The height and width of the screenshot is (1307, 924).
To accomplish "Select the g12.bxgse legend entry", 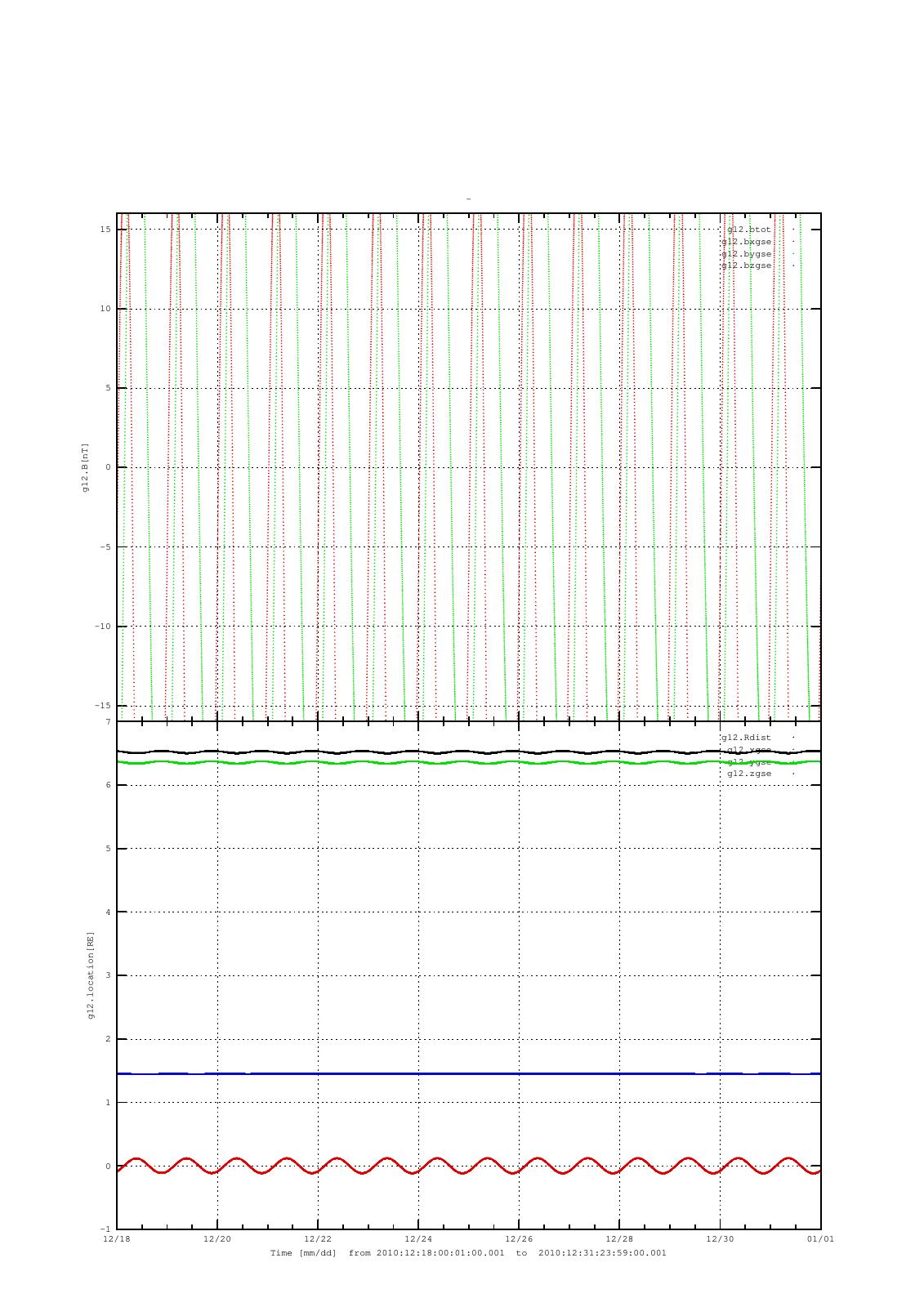I will 746,242.
